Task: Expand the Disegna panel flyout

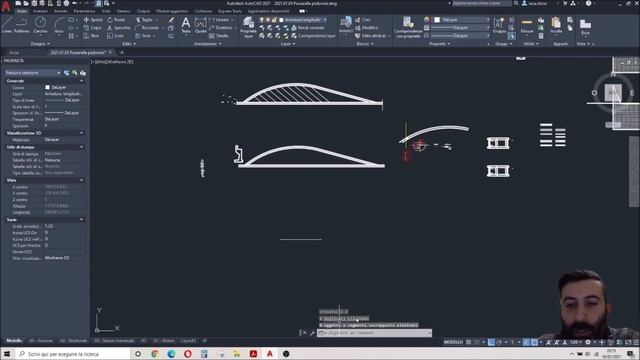Action: pos(40,44)
